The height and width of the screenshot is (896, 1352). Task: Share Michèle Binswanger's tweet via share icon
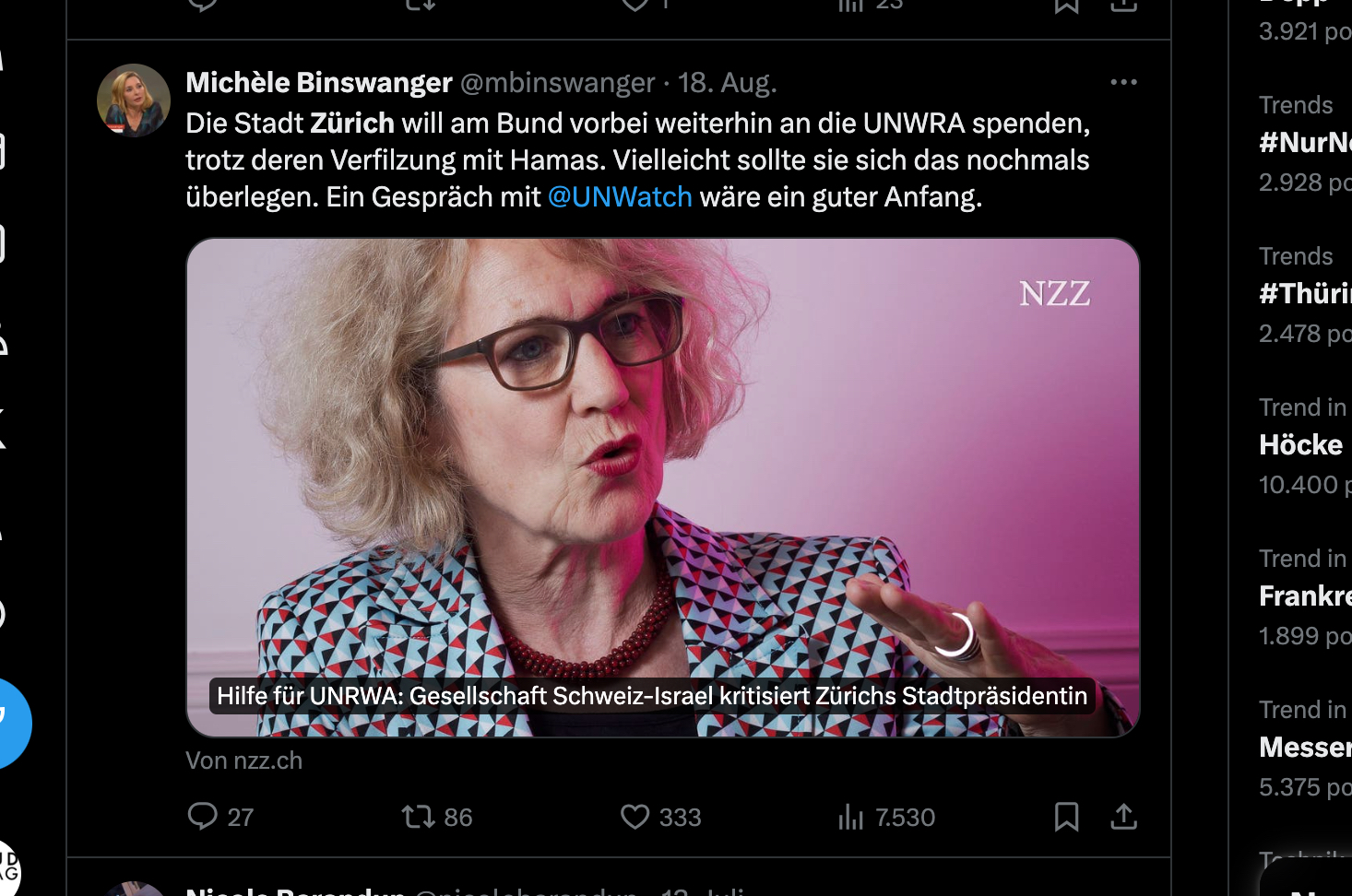(1123, 816)
